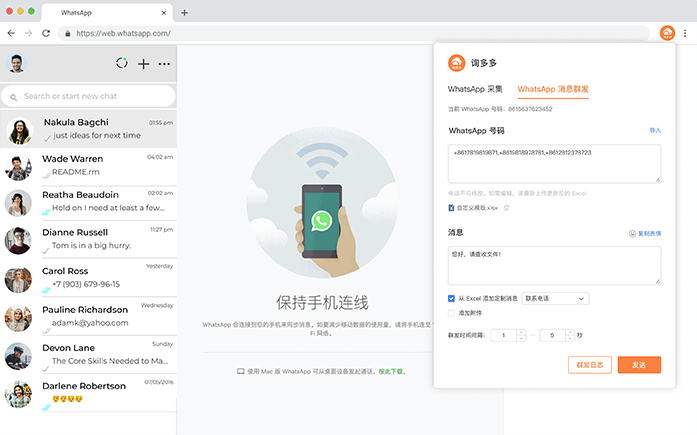Click the xlsx file icon

451,208
